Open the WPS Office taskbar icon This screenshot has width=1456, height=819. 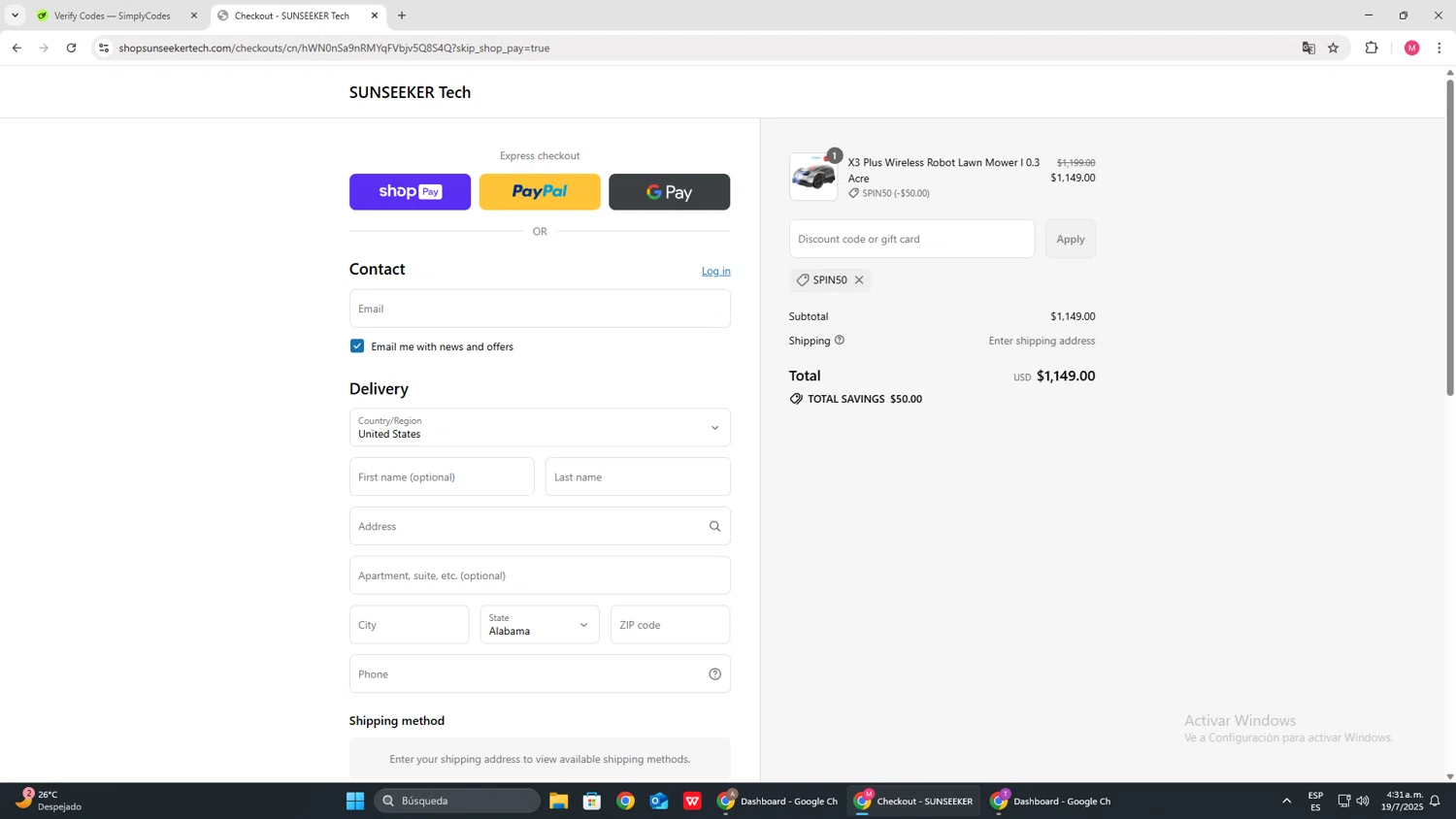[x=692, y=802]
